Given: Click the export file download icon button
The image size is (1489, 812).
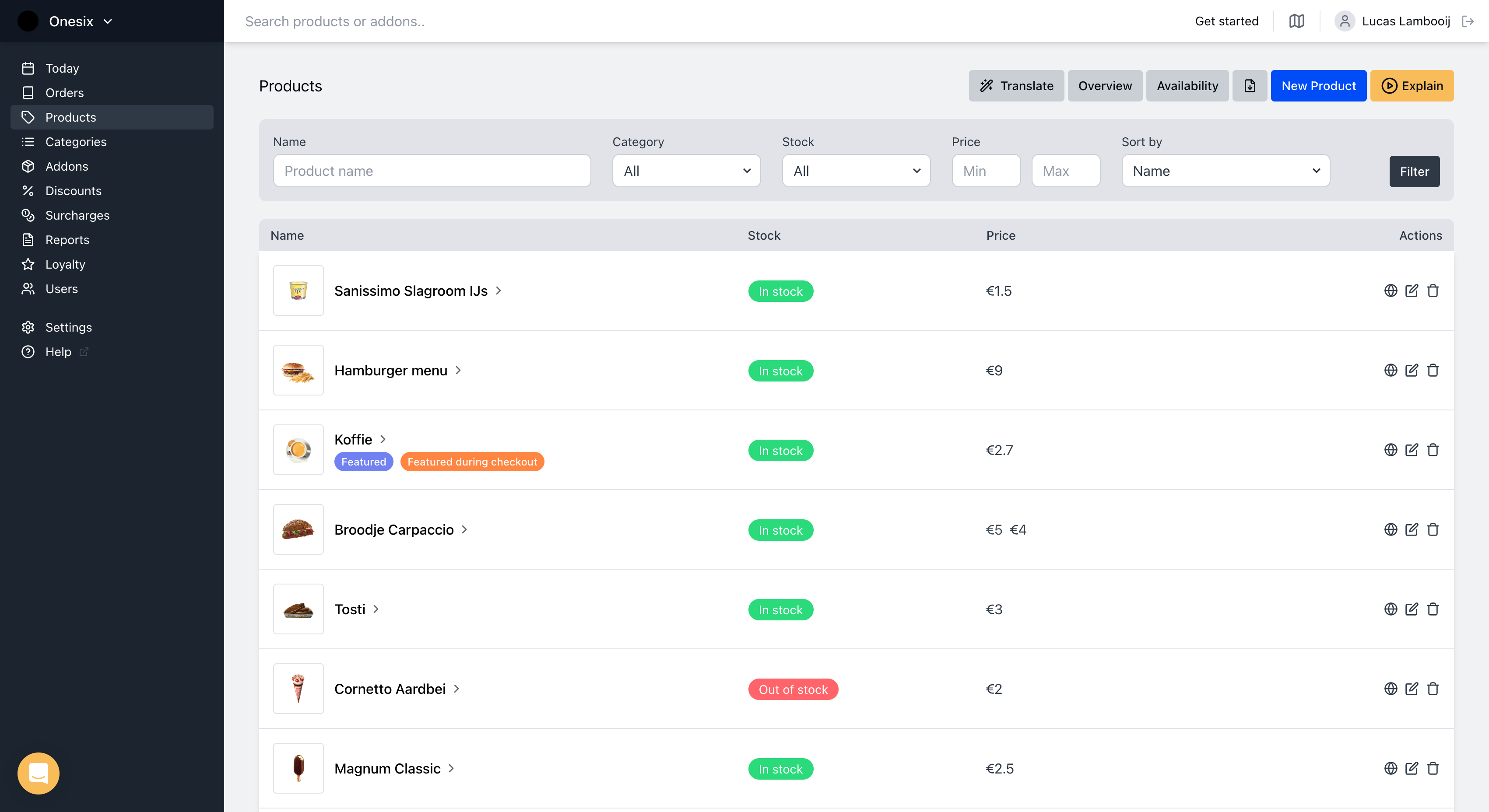Looking at the screenshot, I should pos(1250,86).
